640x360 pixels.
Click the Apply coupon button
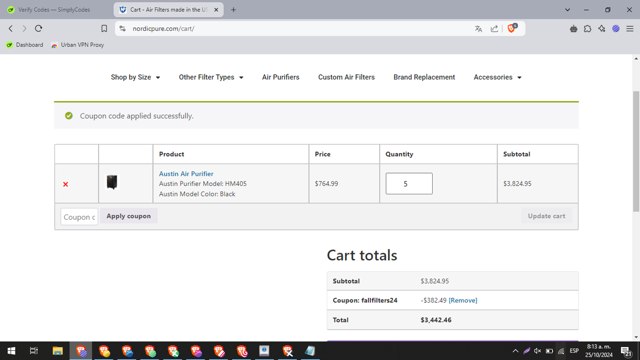(129, 216)
